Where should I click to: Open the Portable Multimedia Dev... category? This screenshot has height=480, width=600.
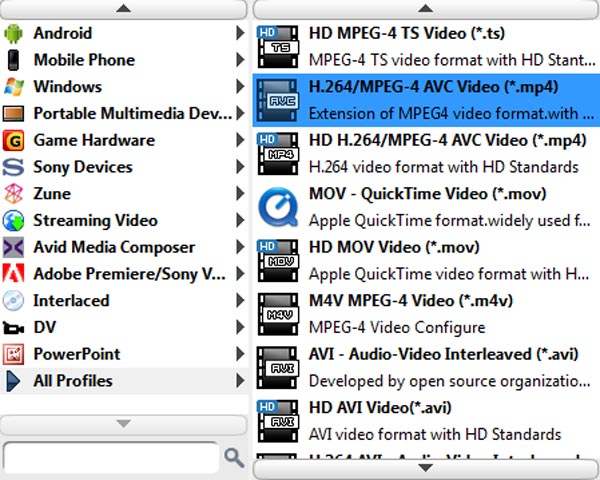coord(124,114)
